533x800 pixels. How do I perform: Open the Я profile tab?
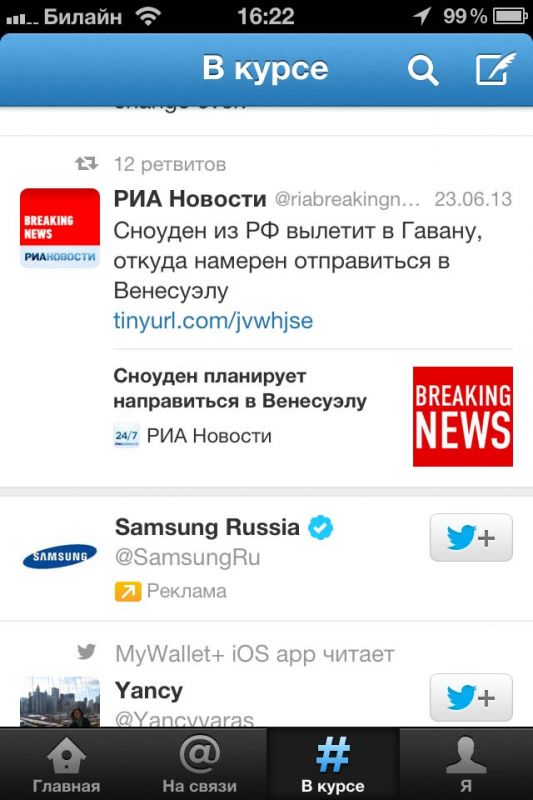(466, 764)
